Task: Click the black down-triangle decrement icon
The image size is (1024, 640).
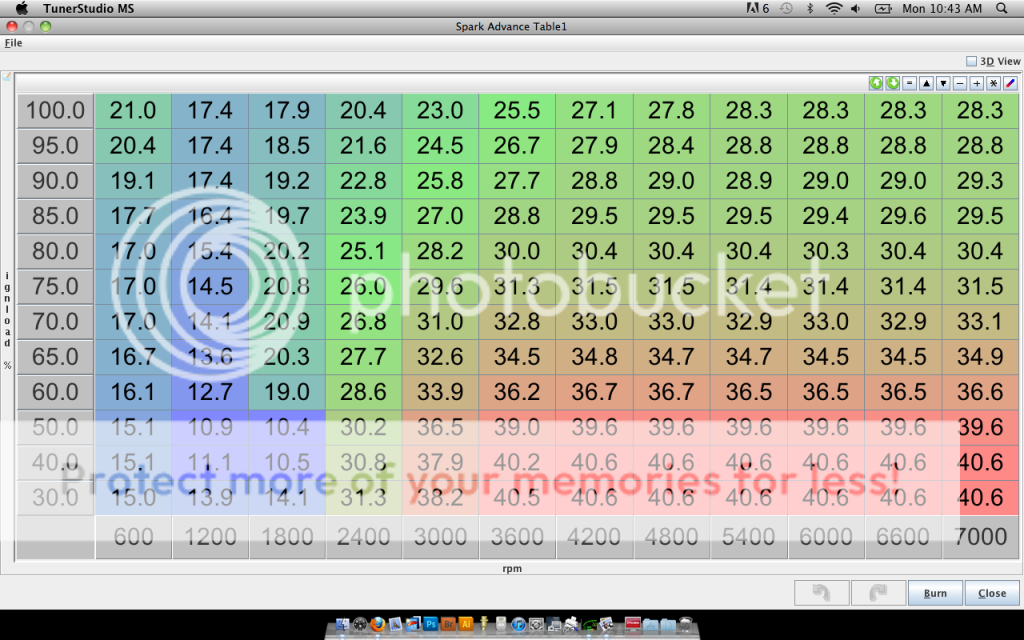Action: pyautogui.click(x=943, y=83)
